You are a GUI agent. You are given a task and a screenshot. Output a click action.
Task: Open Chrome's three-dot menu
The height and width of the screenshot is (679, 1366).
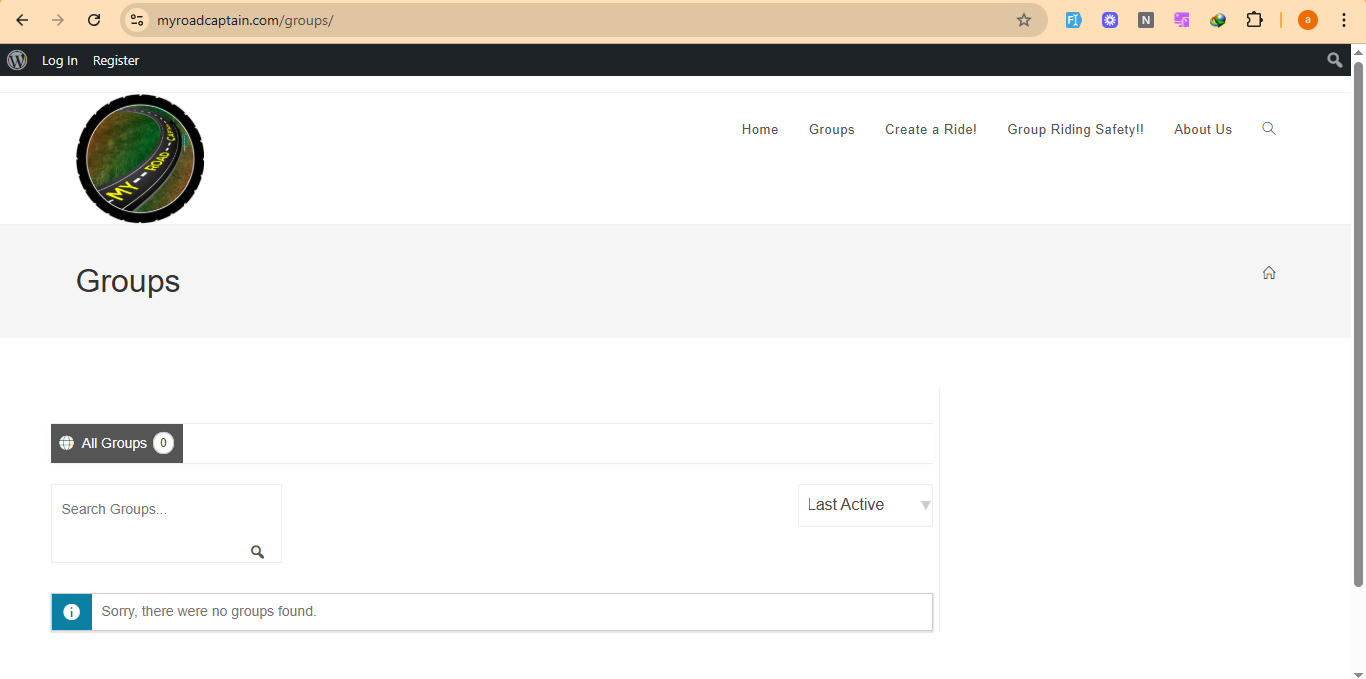[1343, 20]
